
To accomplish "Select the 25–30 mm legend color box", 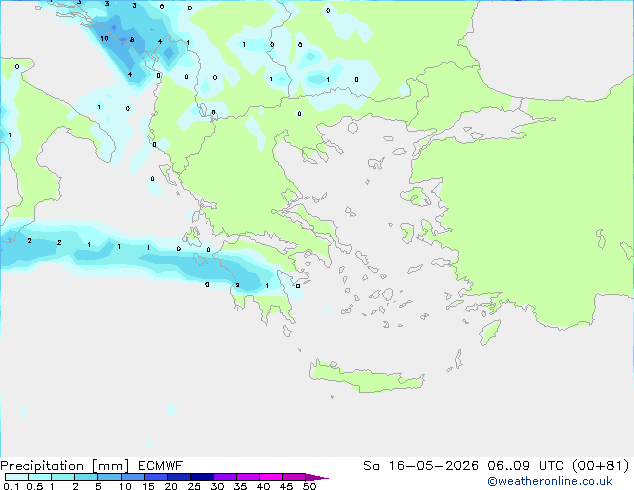I will (201, 477).
